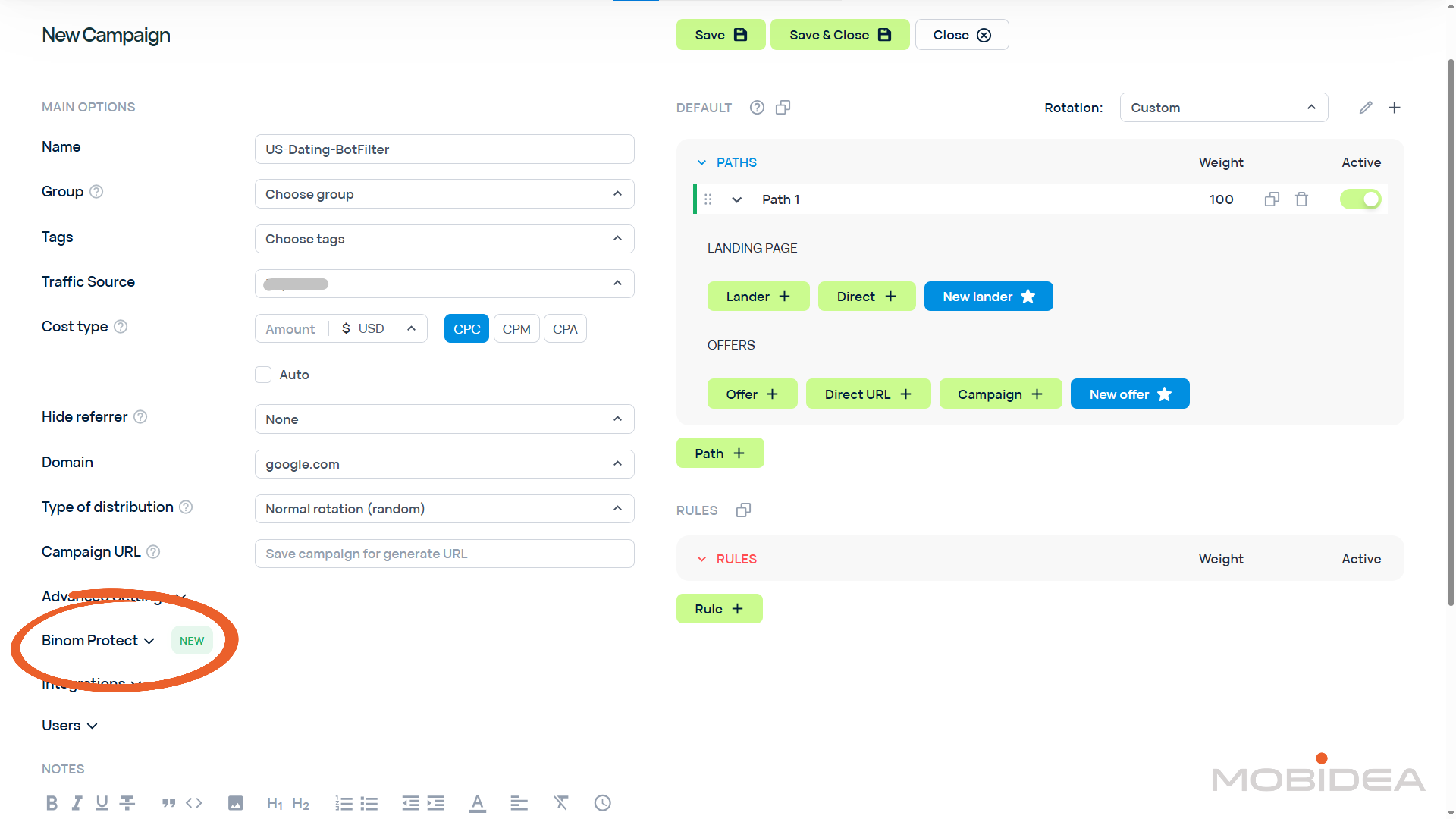Select CPM cost type option

tap(516, 329)
